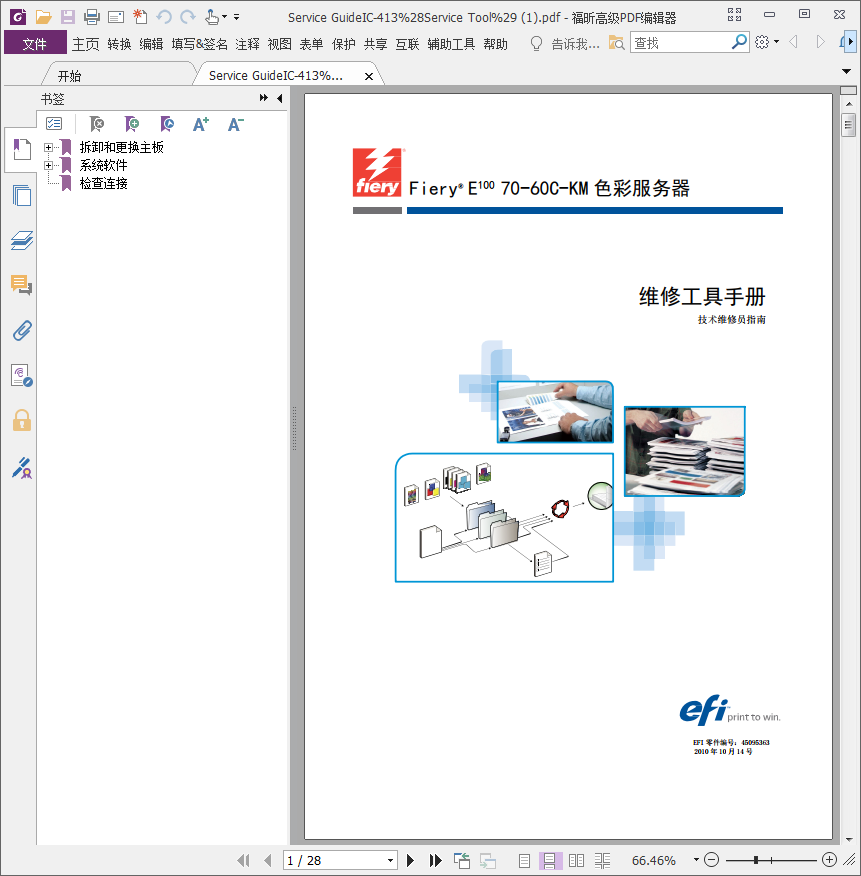Open the 帮助 ribbon tab
The width and height of the screenshot is (861, 876).
click(496, 44)
